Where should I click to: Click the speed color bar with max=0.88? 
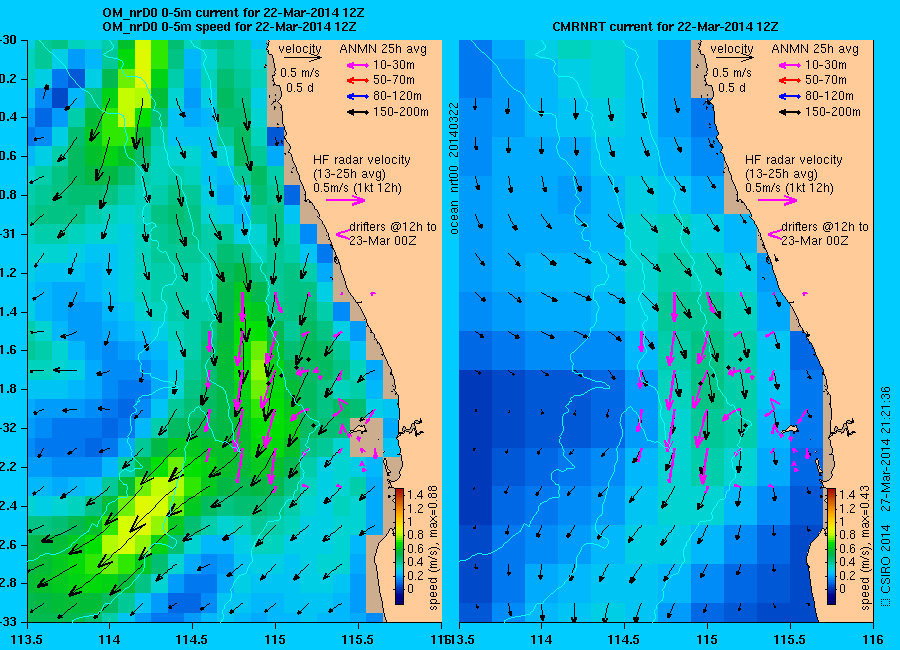tap(399, 547)
